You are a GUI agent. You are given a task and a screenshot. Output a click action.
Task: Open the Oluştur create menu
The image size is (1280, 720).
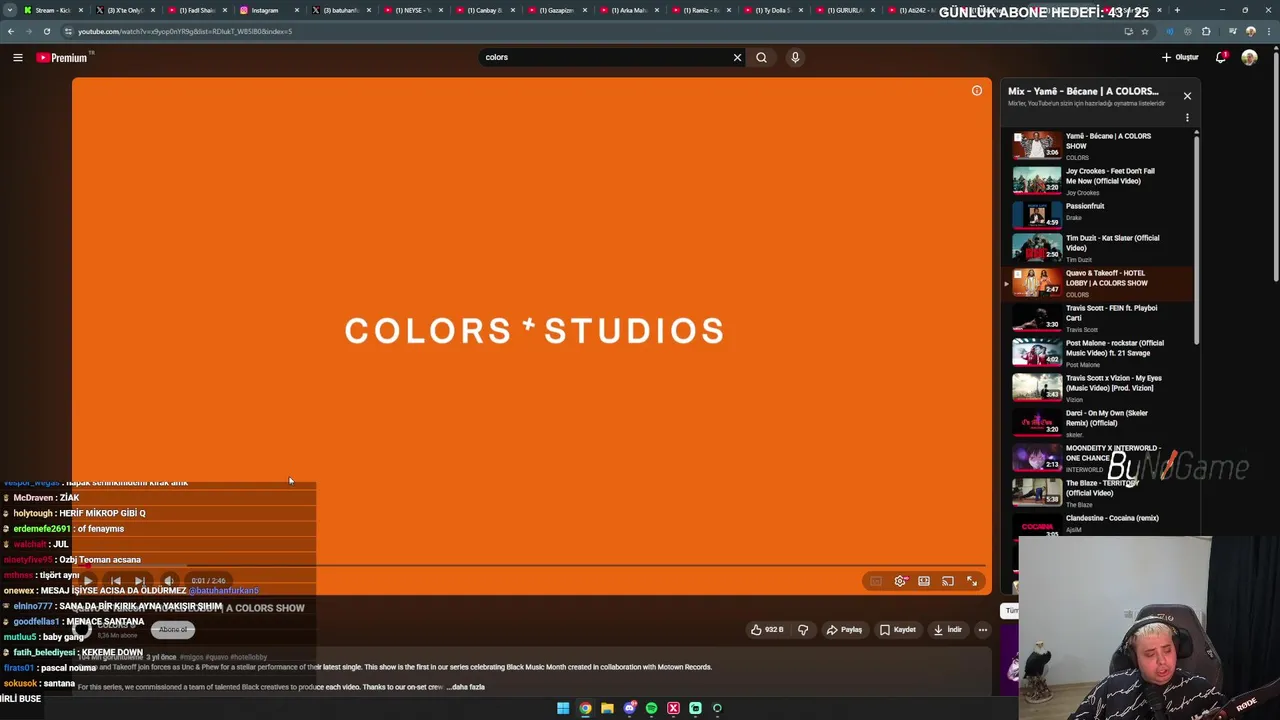click(x=1180, y=58)
